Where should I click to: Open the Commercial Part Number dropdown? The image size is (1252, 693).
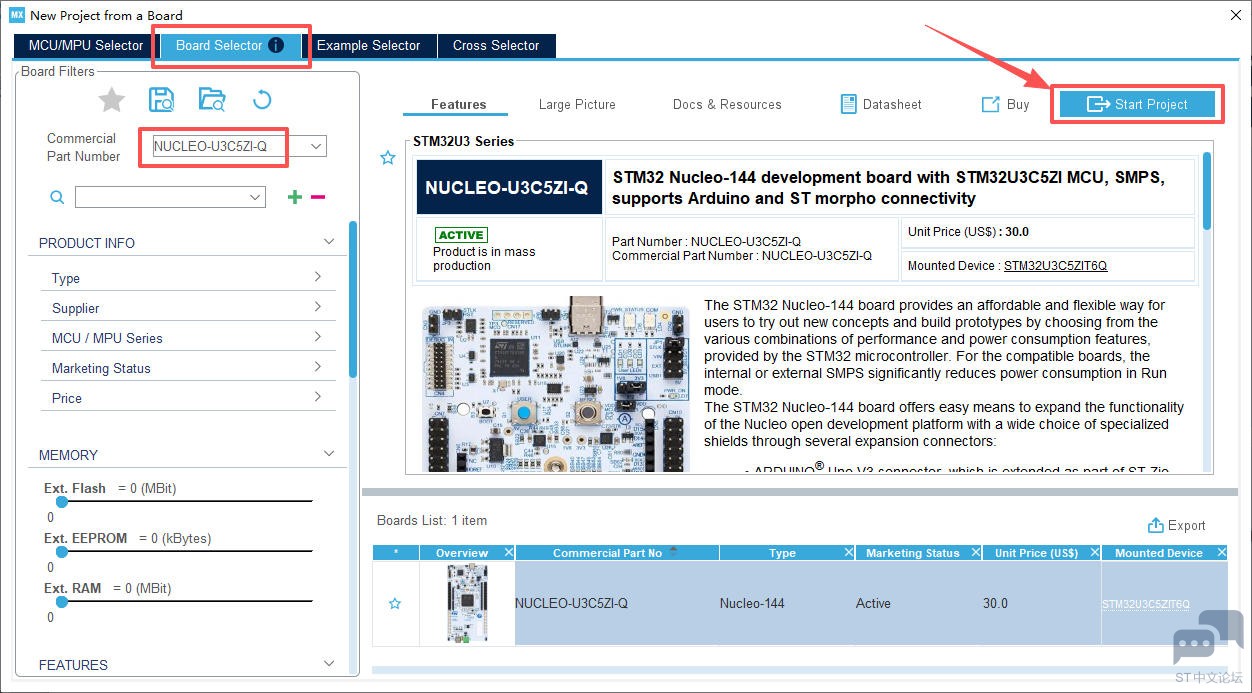[315, 146]
